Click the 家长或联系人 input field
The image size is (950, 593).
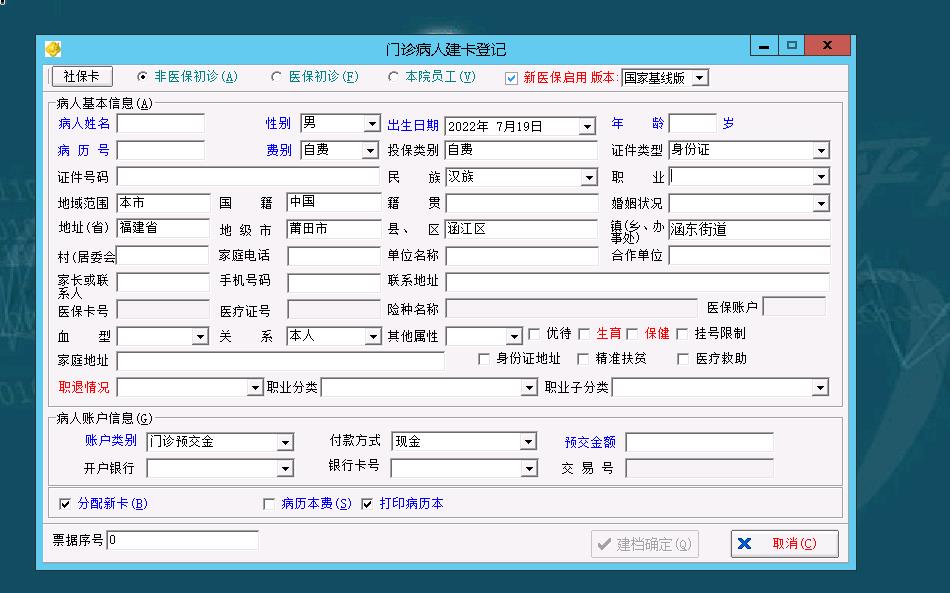tap(163, 283)
